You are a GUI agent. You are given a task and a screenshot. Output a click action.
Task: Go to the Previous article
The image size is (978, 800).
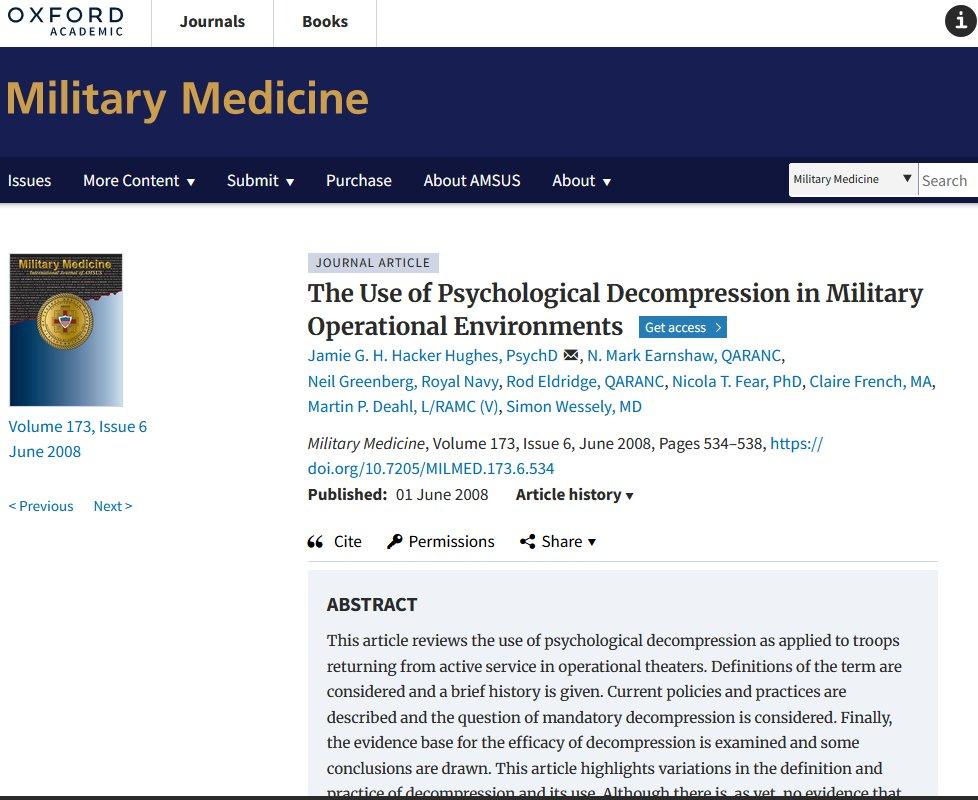click(x=41, y=506)
